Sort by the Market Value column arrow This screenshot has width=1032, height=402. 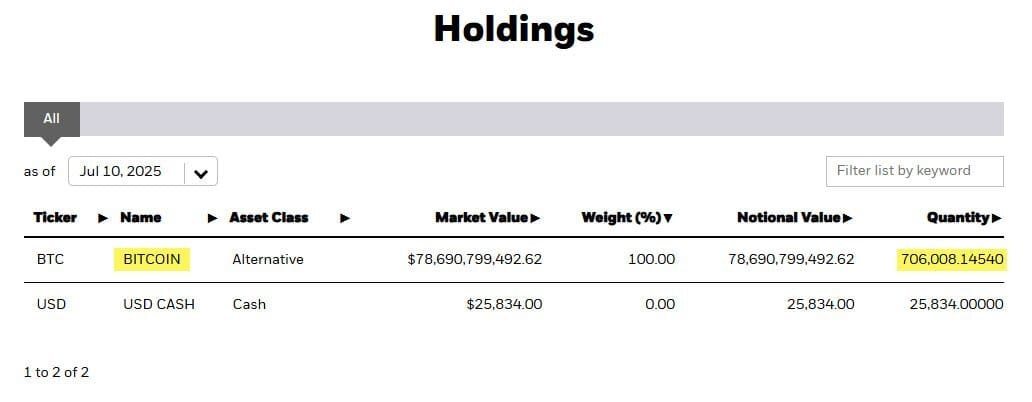(x=535, y=218)
